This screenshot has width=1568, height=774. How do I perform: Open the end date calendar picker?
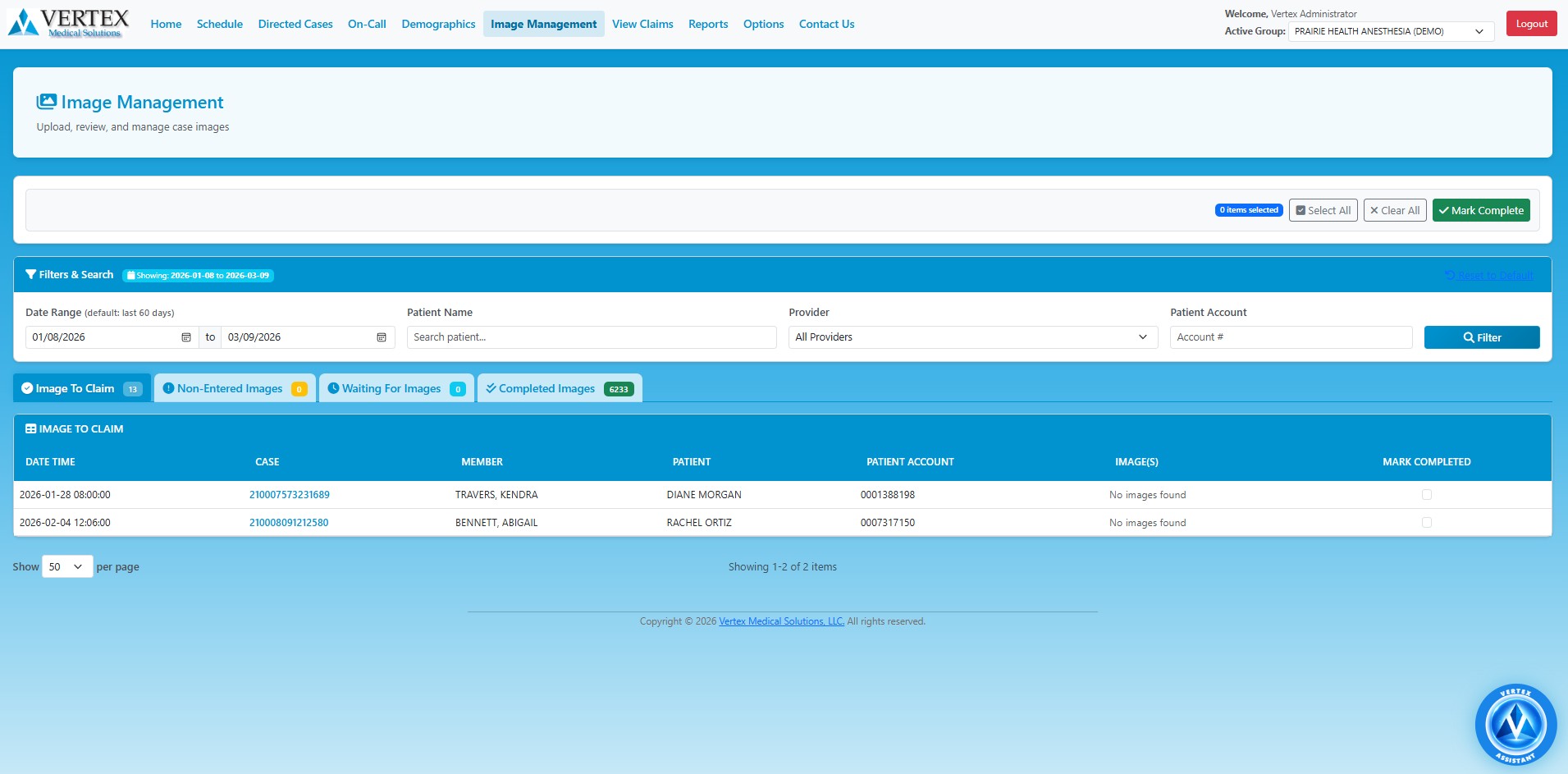(x=381, y=337)
